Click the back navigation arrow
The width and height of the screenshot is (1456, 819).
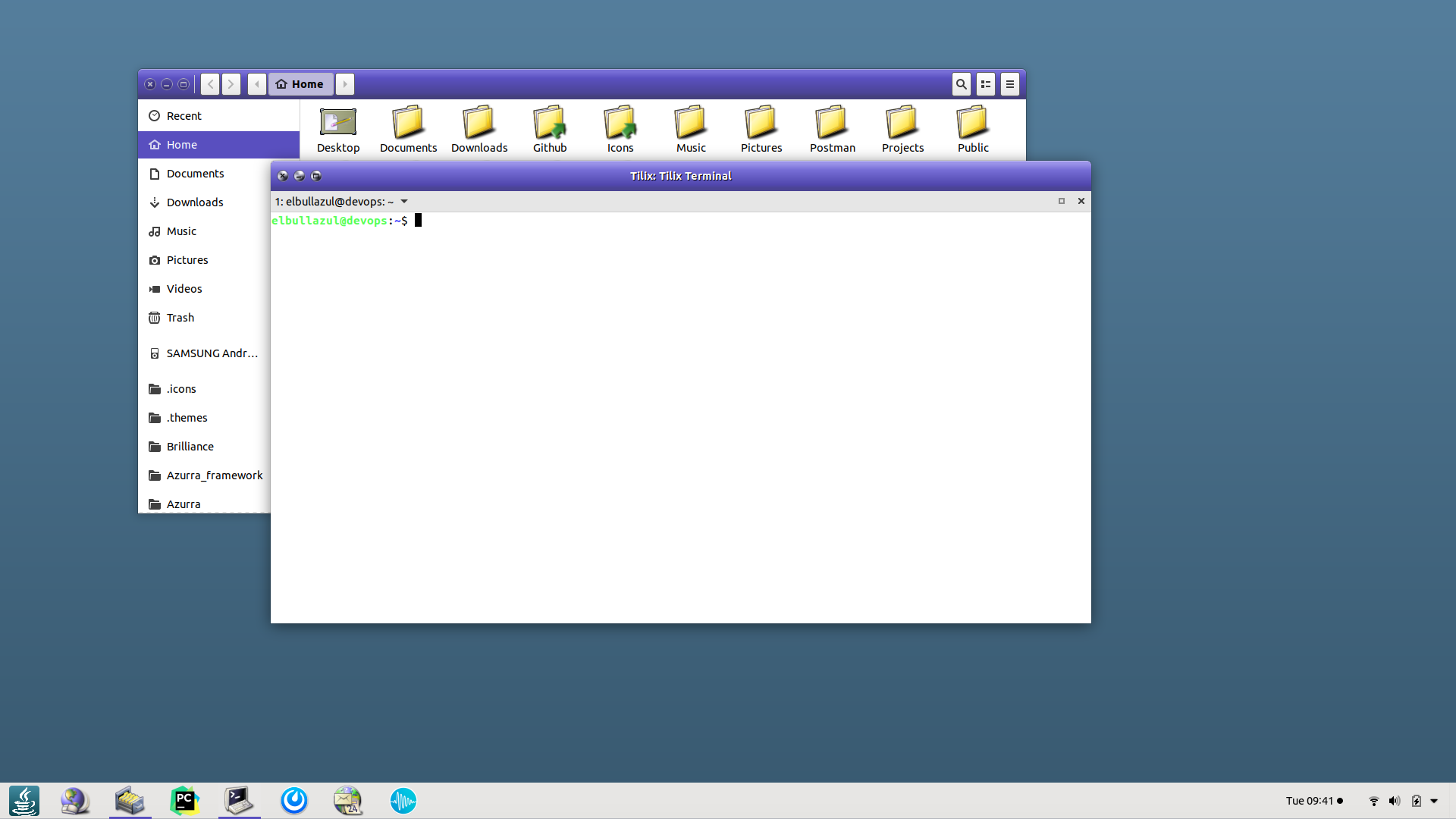[211, 84]
